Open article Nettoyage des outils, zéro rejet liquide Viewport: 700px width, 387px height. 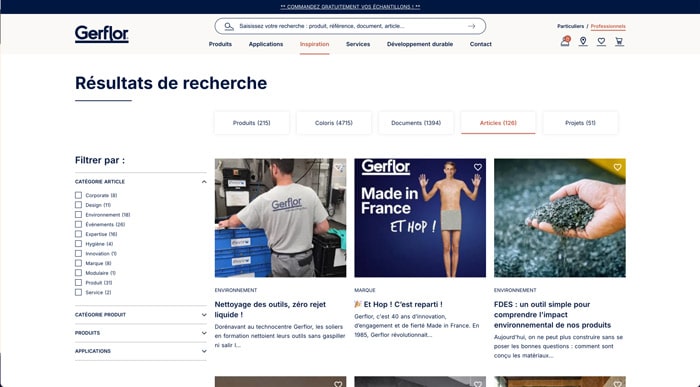pyautogui.click(x=270, y=309)
